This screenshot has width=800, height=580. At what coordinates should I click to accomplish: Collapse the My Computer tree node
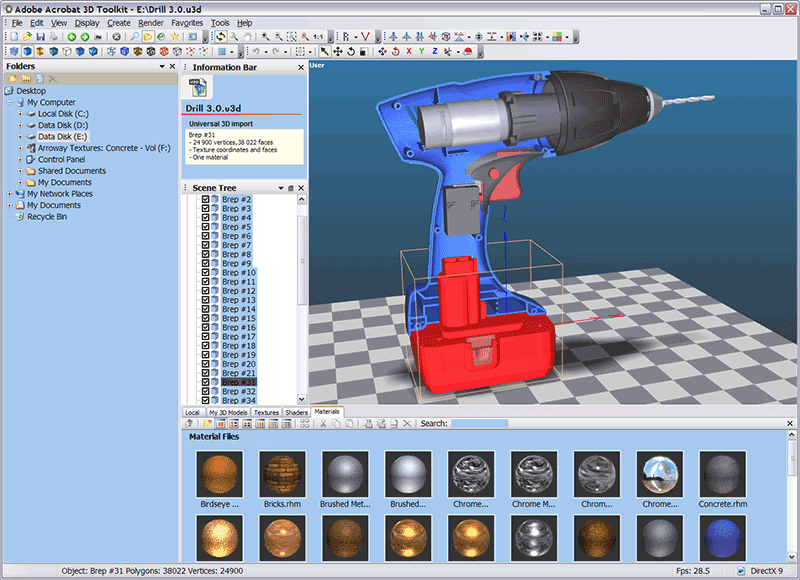point(10,102)
